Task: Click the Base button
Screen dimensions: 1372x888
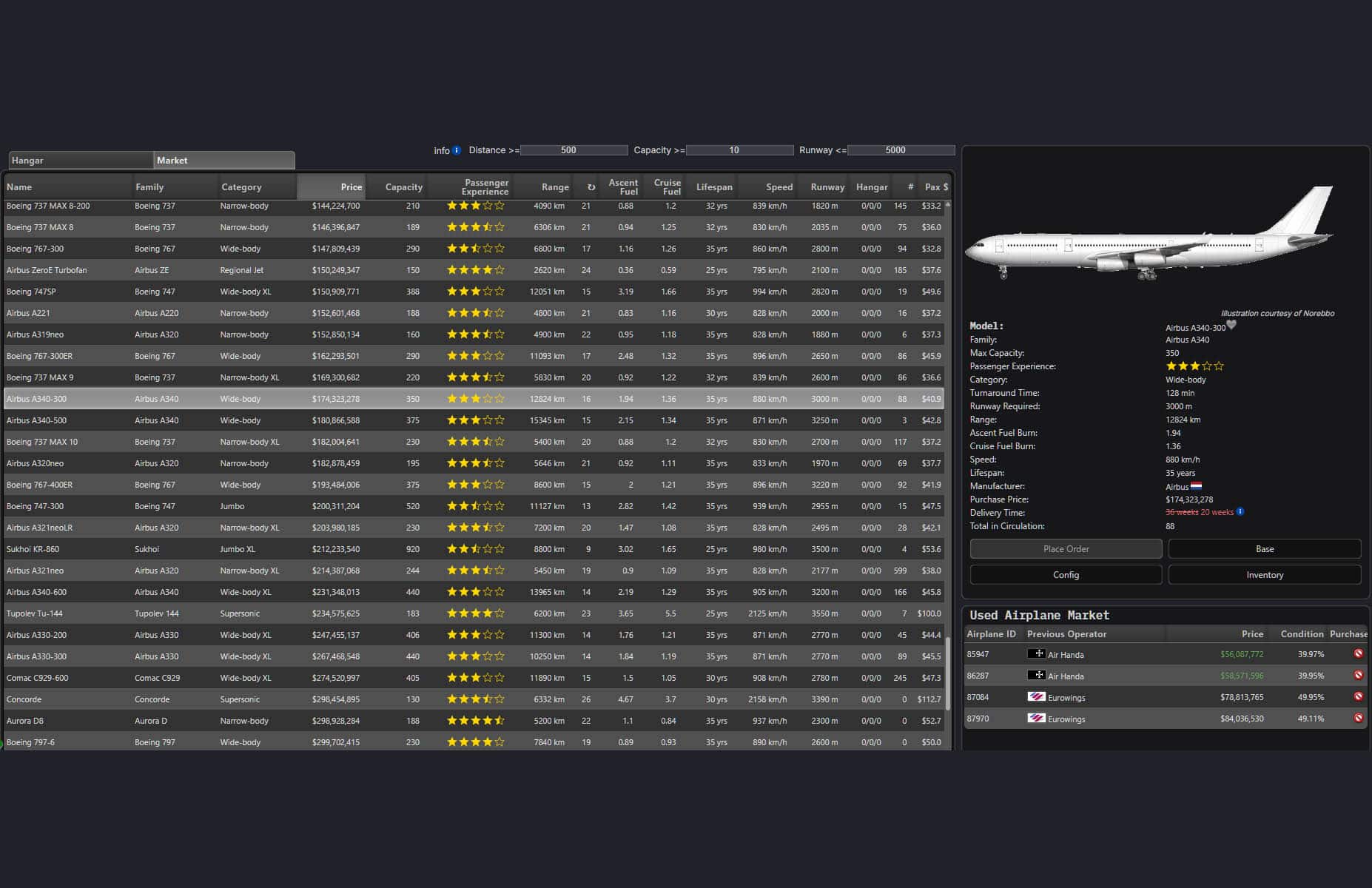Action: (1264, 549)
